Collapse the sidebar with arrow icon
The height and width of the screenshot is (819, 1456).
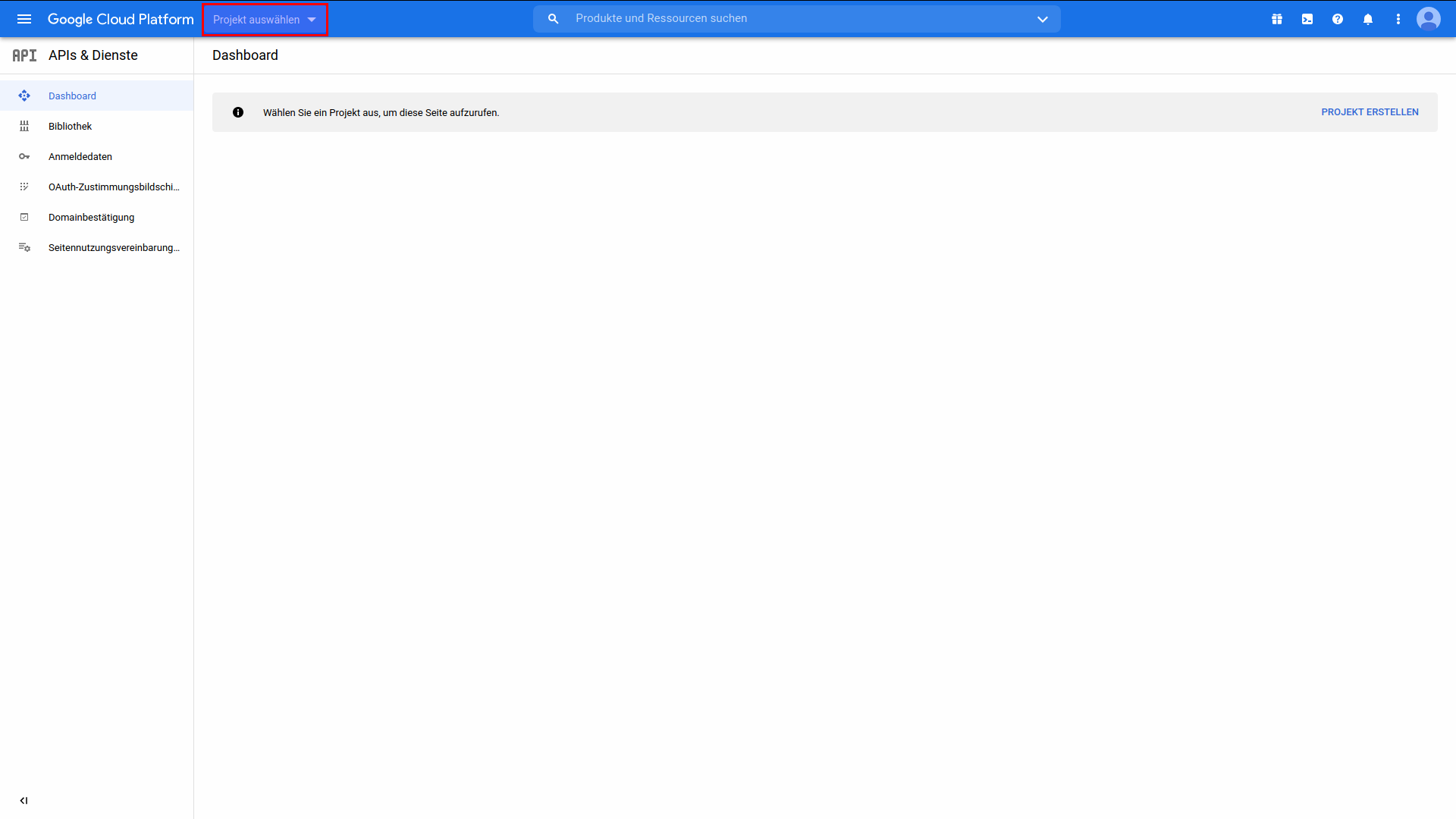(x=24, y=800)
